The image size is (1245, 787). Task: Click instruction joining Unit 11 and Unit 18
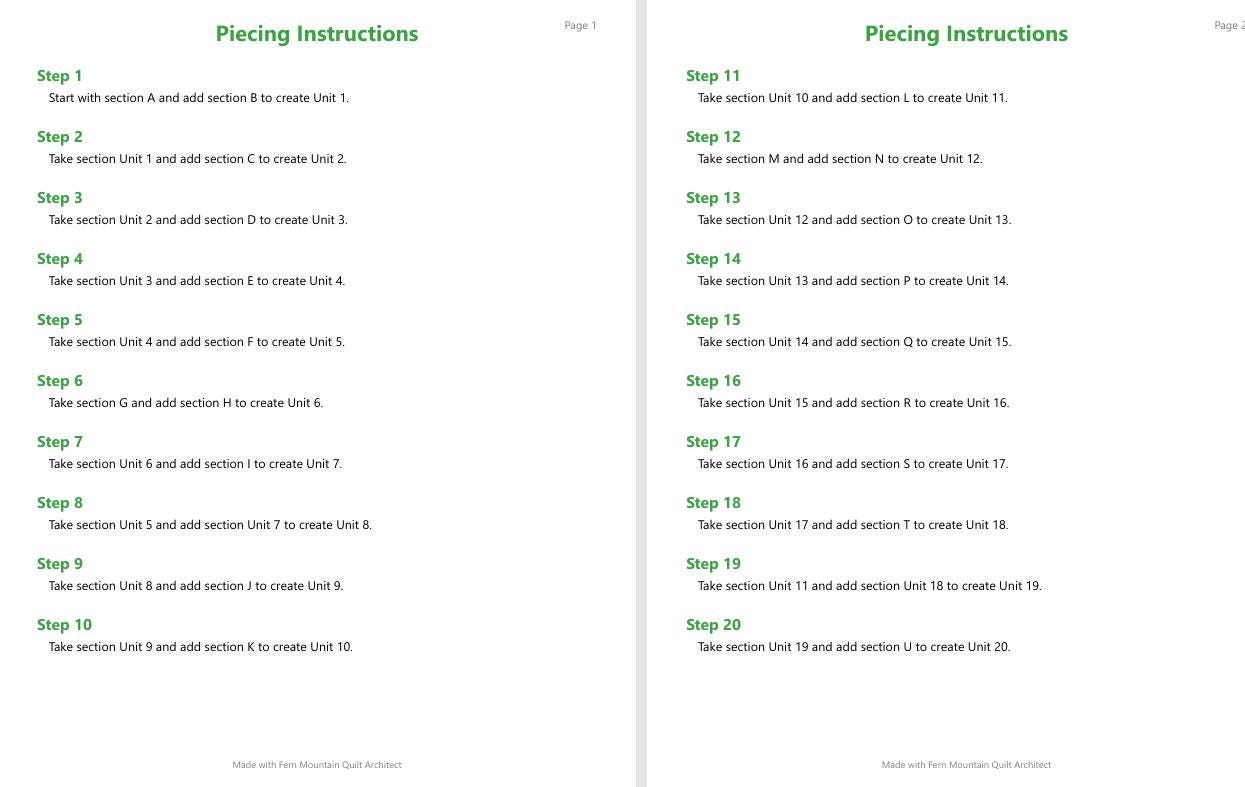pos(870,586)
